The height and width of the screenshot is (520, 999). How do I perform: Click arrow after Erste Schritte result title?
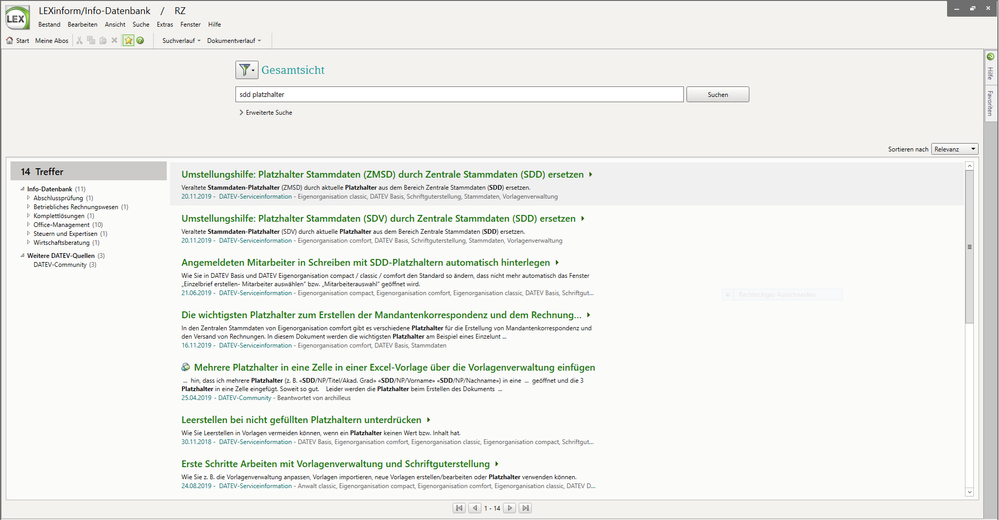496,463
